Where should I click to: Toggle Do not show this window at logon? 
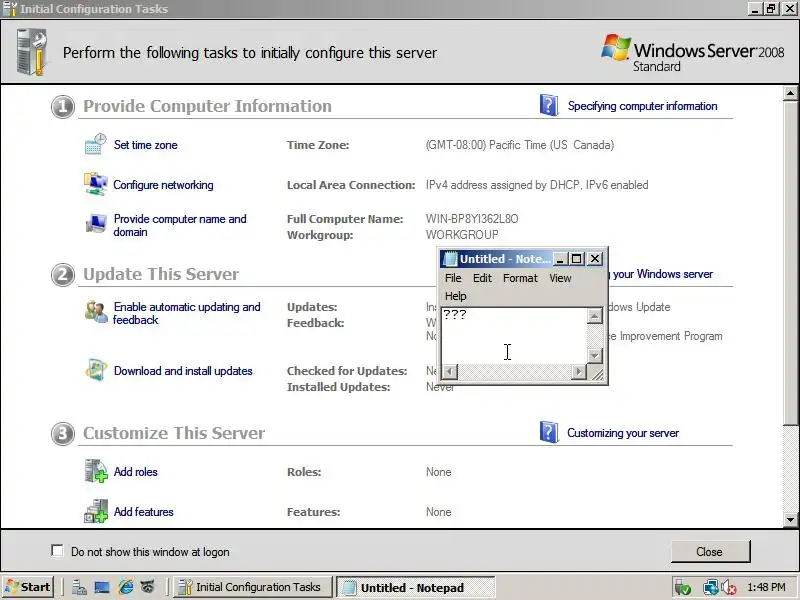57,551
